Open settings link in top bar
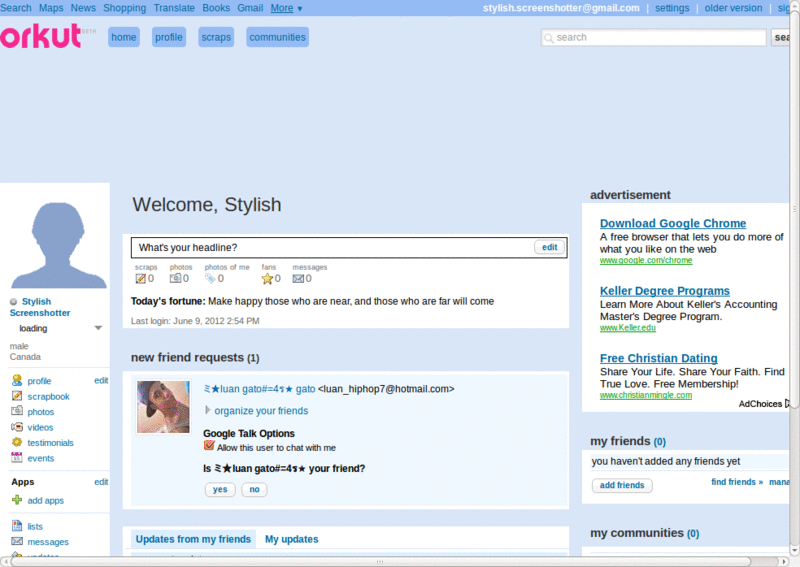 pos(672,8)
